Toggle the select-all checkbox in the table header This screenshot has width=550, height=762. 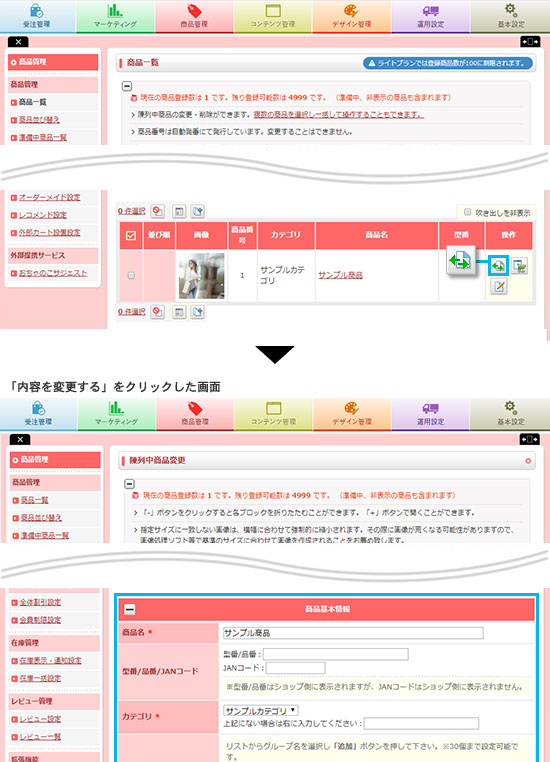tap(131, 235)
